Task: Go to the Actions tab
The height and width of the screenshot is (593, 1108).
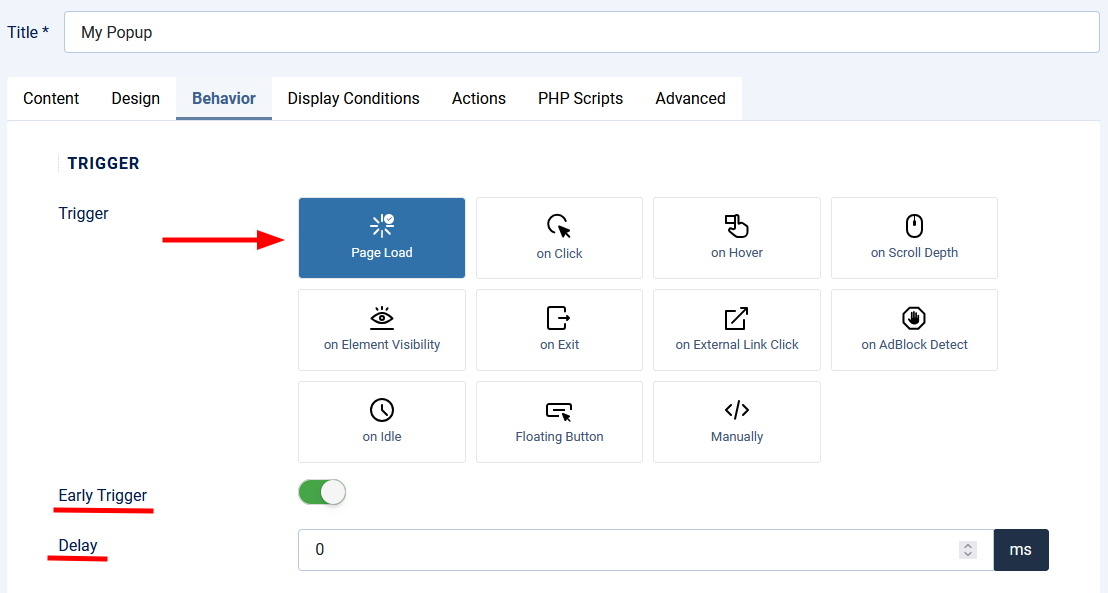Action: point(479,98)
